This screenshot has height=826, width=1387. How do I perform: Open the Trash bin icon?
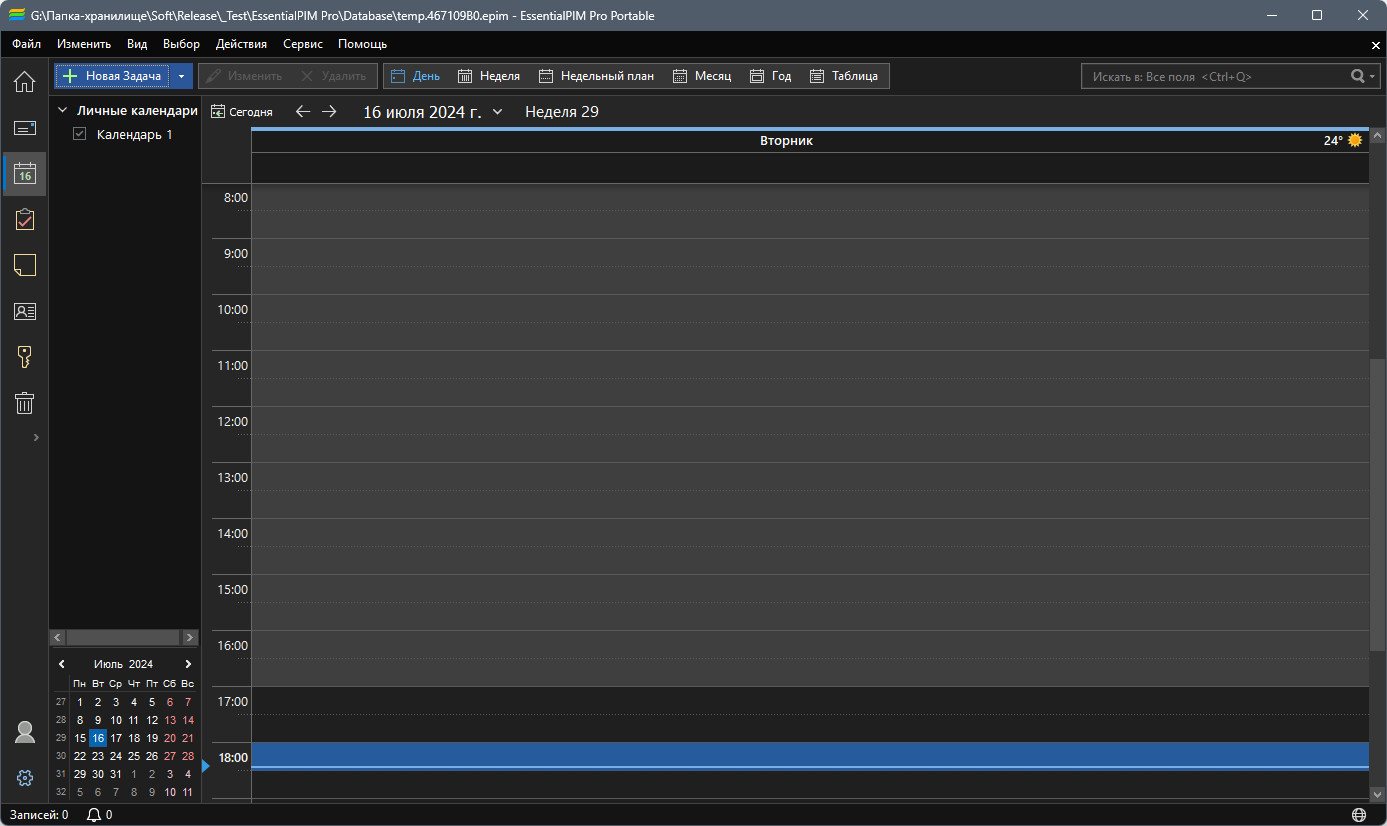pyautogui.click(x=24, y=403)
